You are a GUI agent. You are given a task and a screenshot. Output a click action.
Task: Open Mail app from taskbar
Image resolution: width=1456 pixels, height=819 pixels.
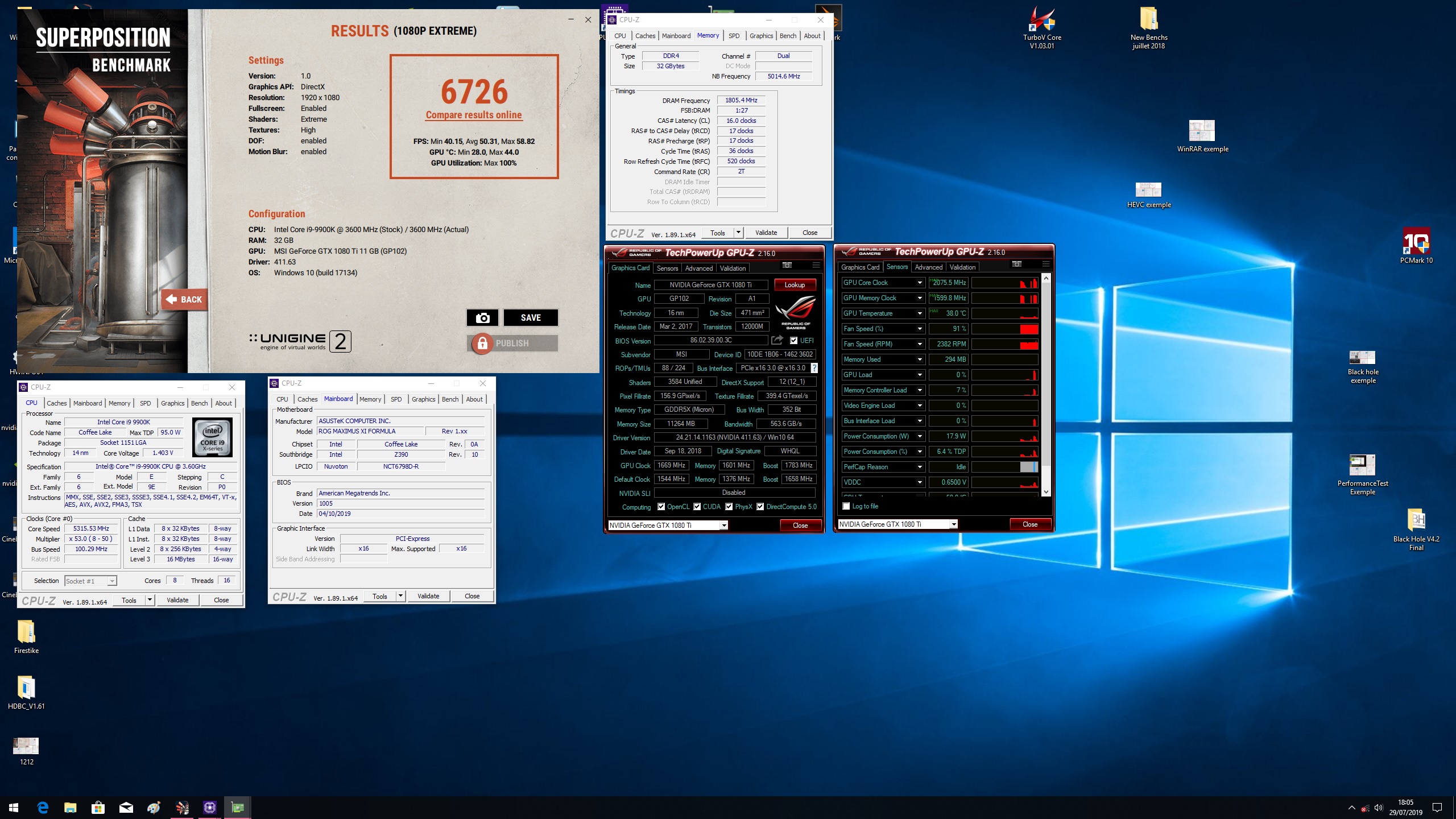[x=126, y=807]
